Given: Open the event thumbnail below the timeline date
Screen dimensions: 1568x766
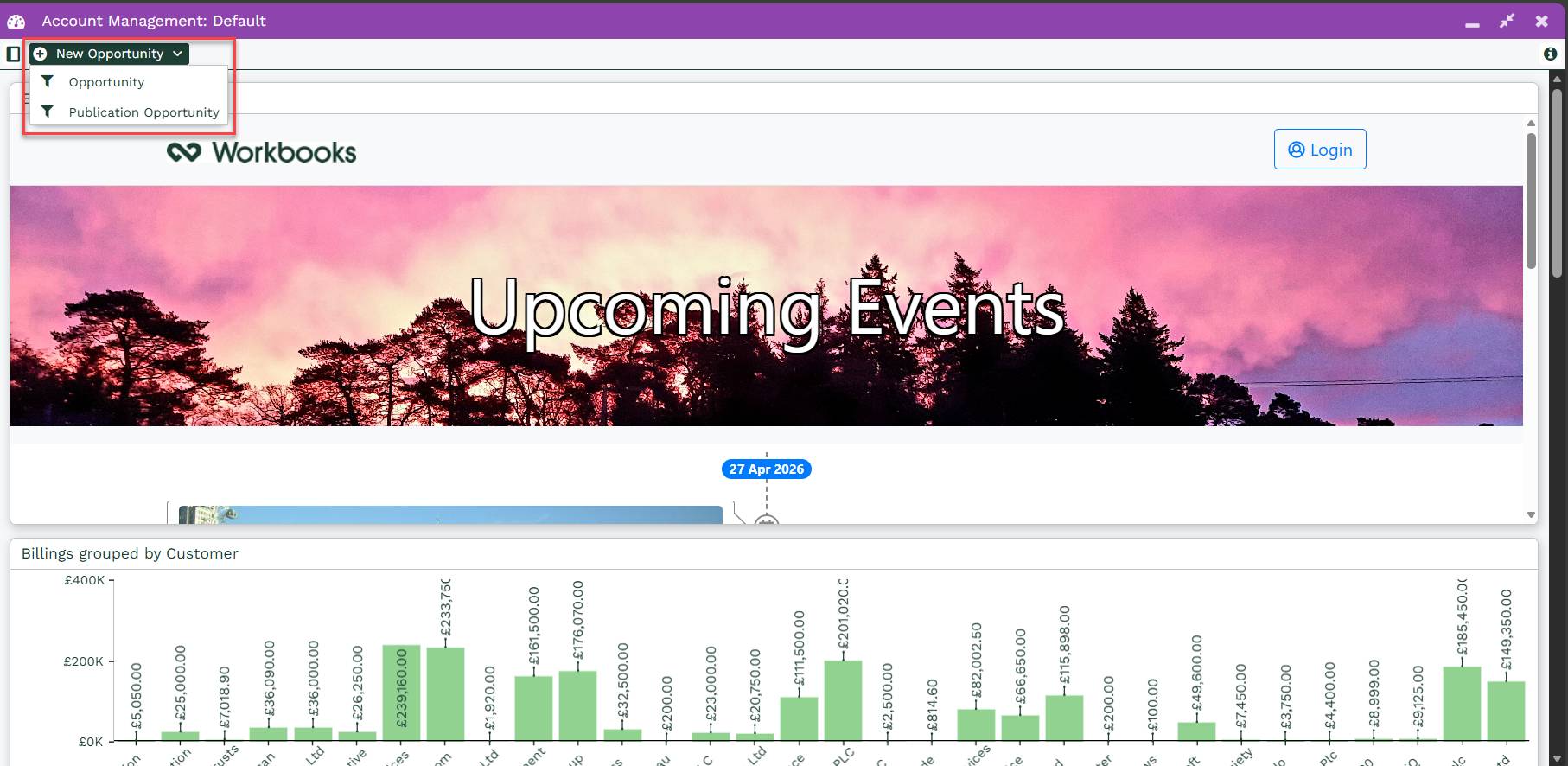Looking at the screenshot, I should 449,514.
